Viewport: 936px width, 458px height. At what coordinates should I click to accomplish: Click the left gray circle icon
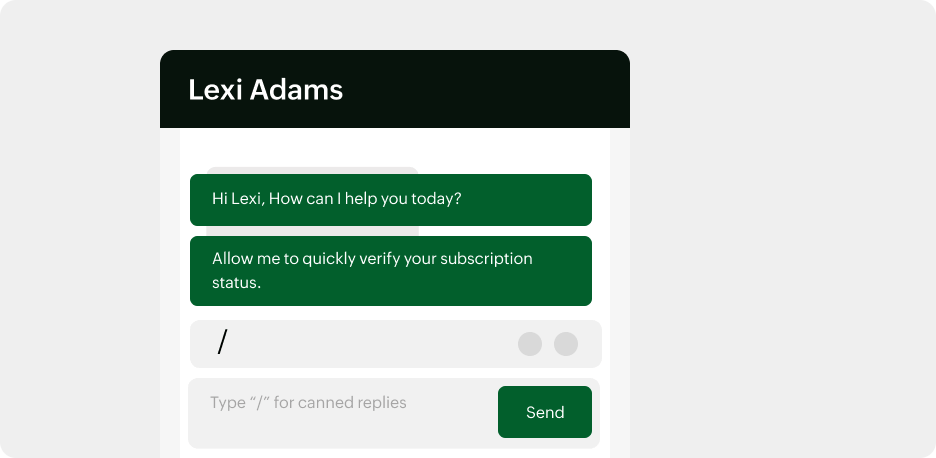coord(530,344)
